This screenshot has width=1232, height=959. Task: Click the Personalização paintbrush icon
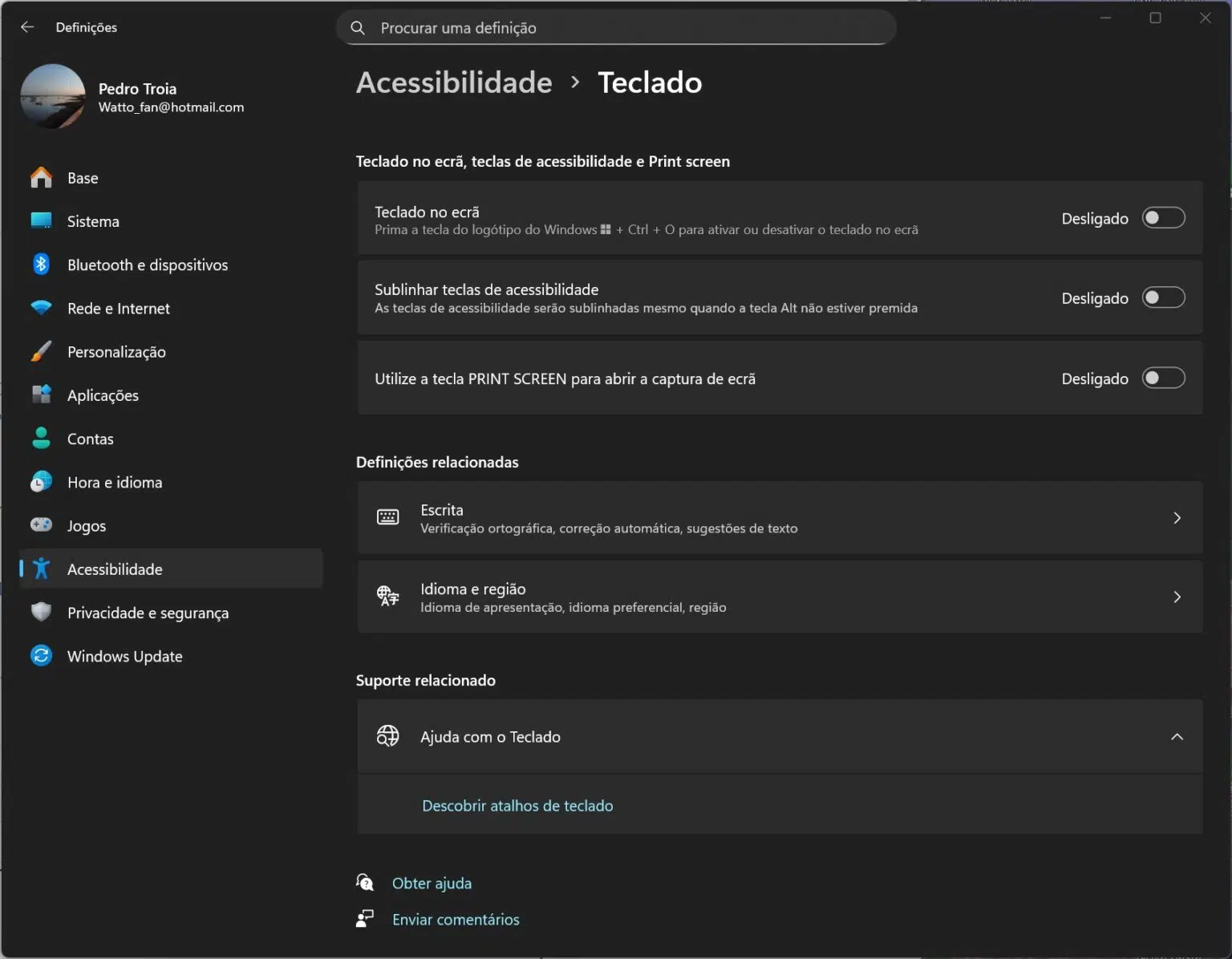[41, 351]
